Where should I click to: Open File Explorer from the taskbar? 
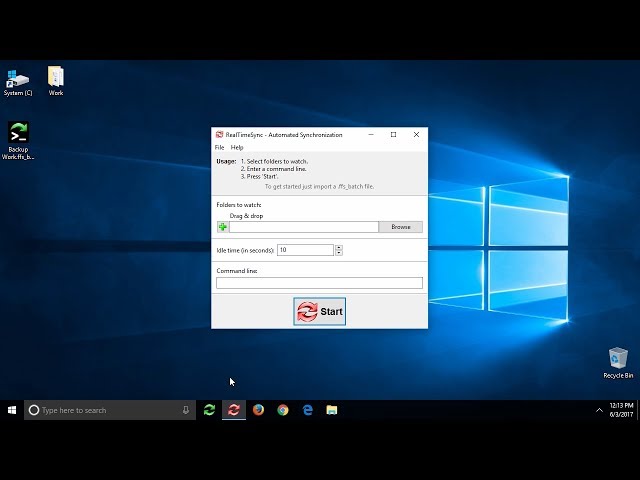click(332, 410)
